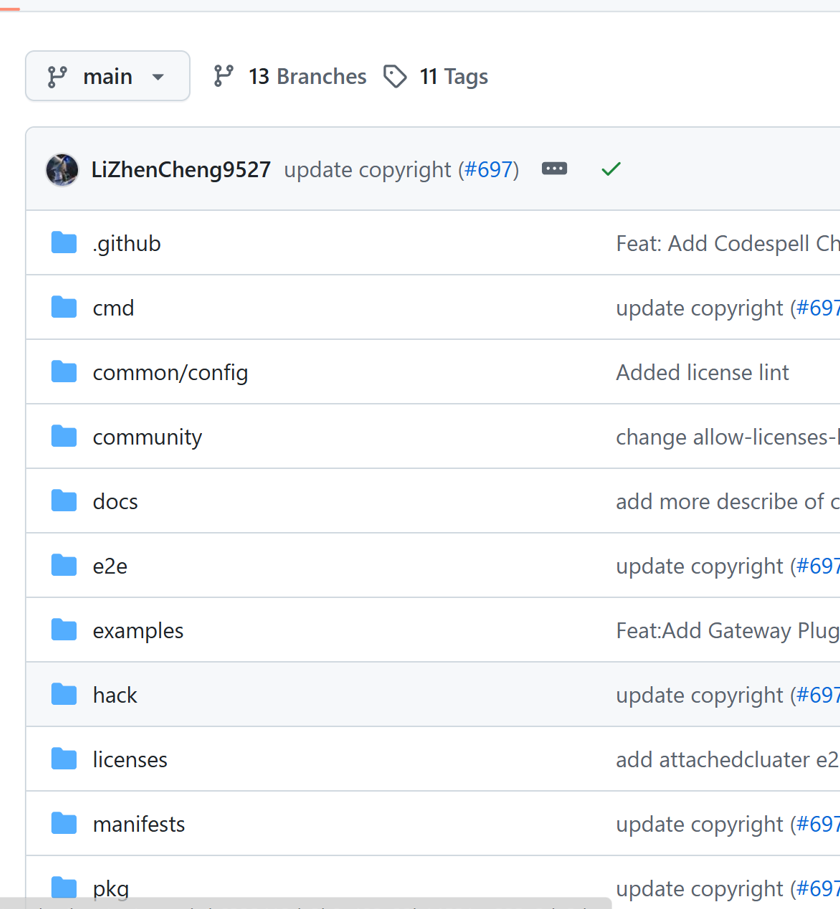Open the main branch selector dropdown
The height and width of the screenshot is (909, 840).
[x=107, y=76]
